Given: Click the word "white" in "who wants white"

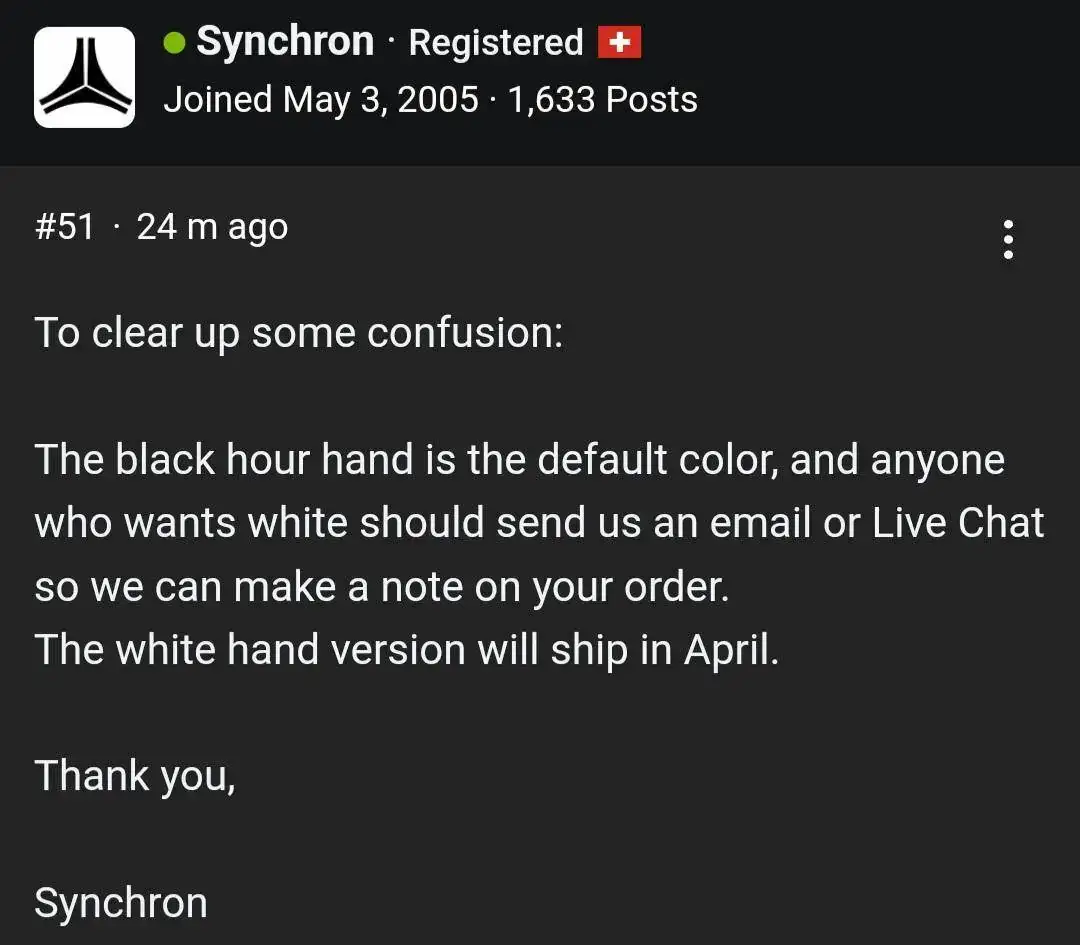Looking at the screenshot, I should coord(298,523).
